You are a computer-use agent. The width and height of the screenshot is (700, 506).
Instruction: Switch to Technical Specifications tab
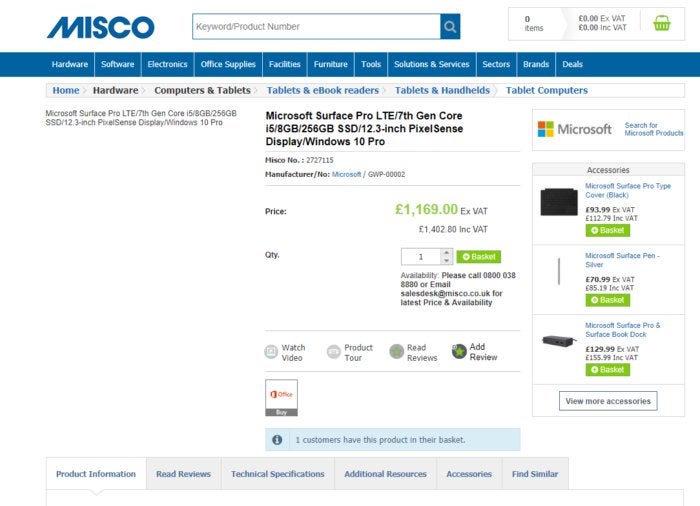277,474
